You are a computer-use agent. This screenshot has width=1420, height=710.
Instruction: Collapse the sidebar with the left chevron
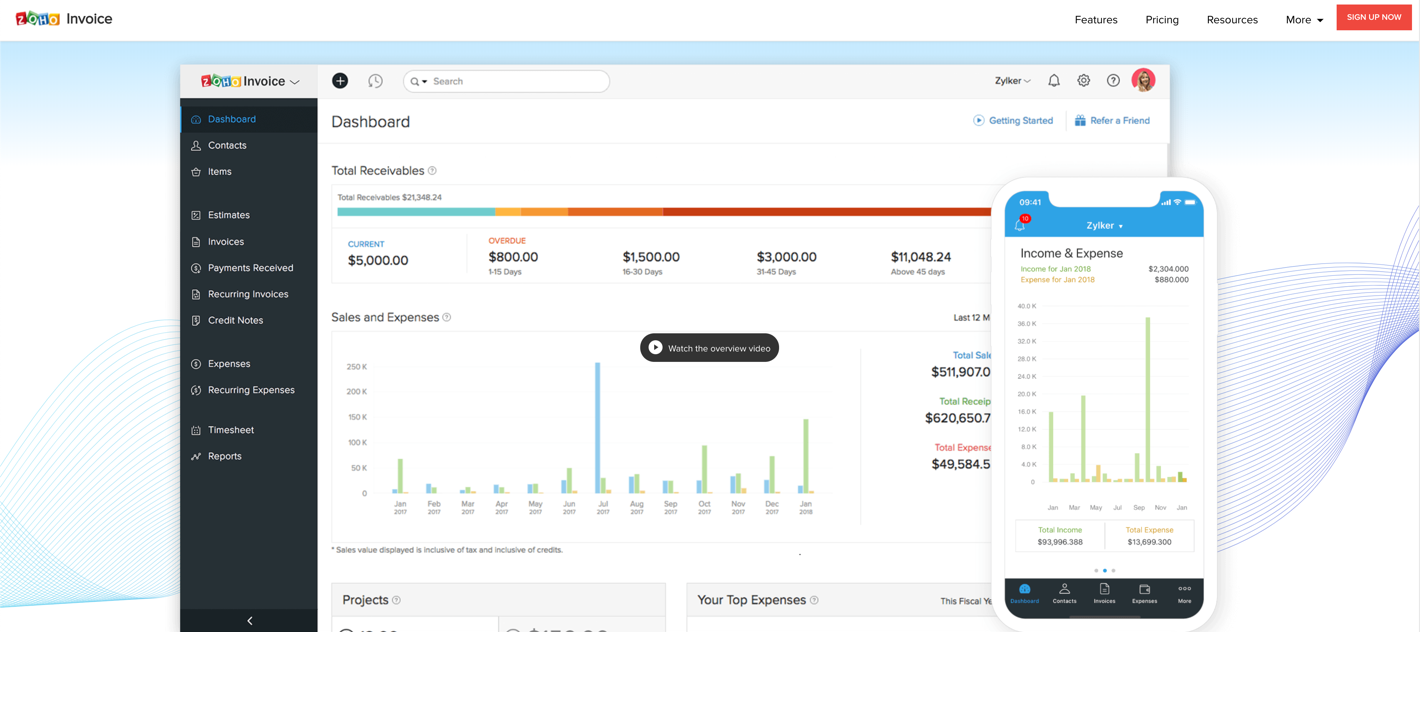tap(249, 621)
